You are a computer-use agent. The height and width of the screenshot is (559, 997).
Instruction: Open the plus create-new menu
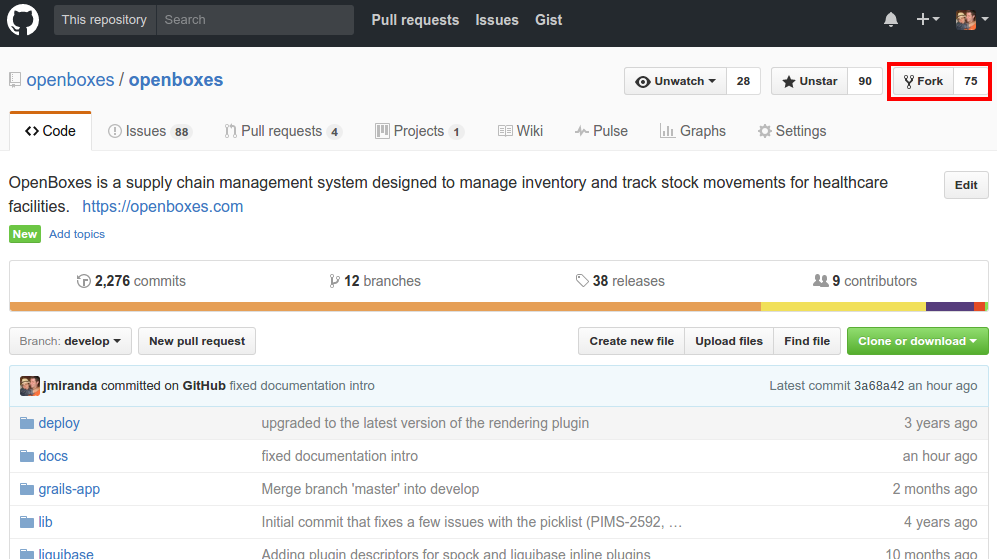(x=928, y=20)
